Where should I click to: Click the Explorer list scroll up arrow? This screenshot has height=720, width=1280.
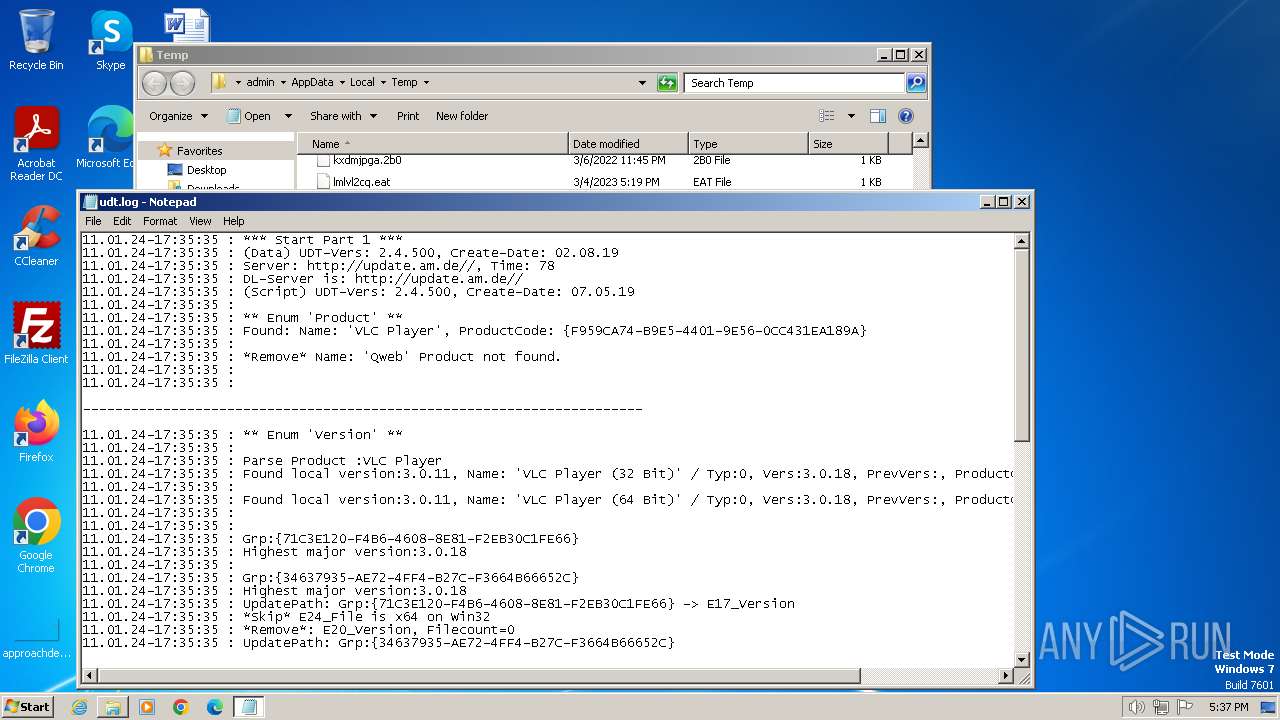pos(921,141)
